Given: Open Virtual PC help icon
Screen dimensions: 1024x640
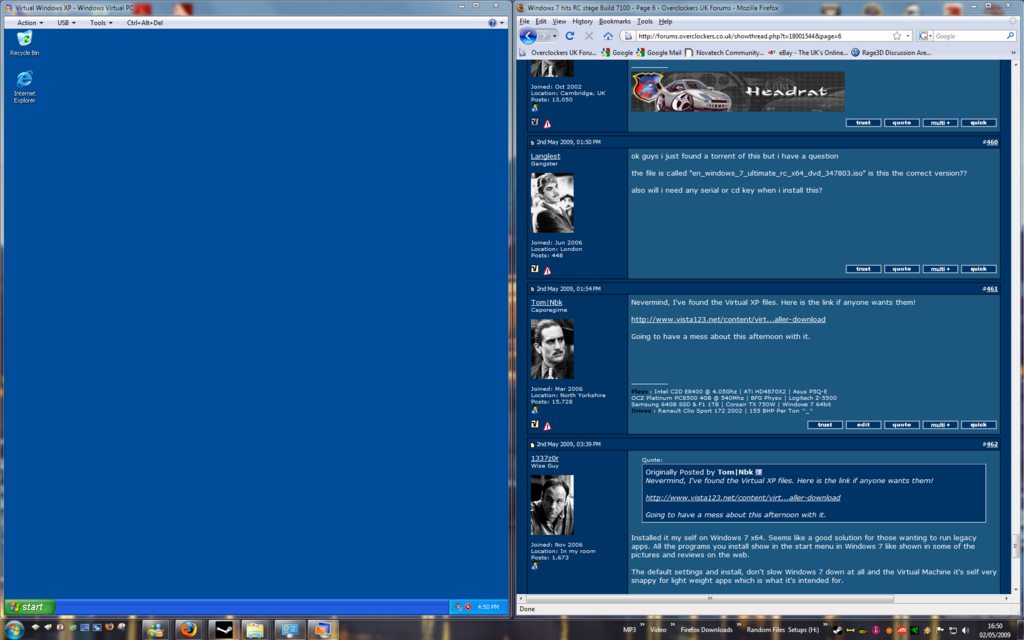Looking at the screenshot, I should point(492,22).
